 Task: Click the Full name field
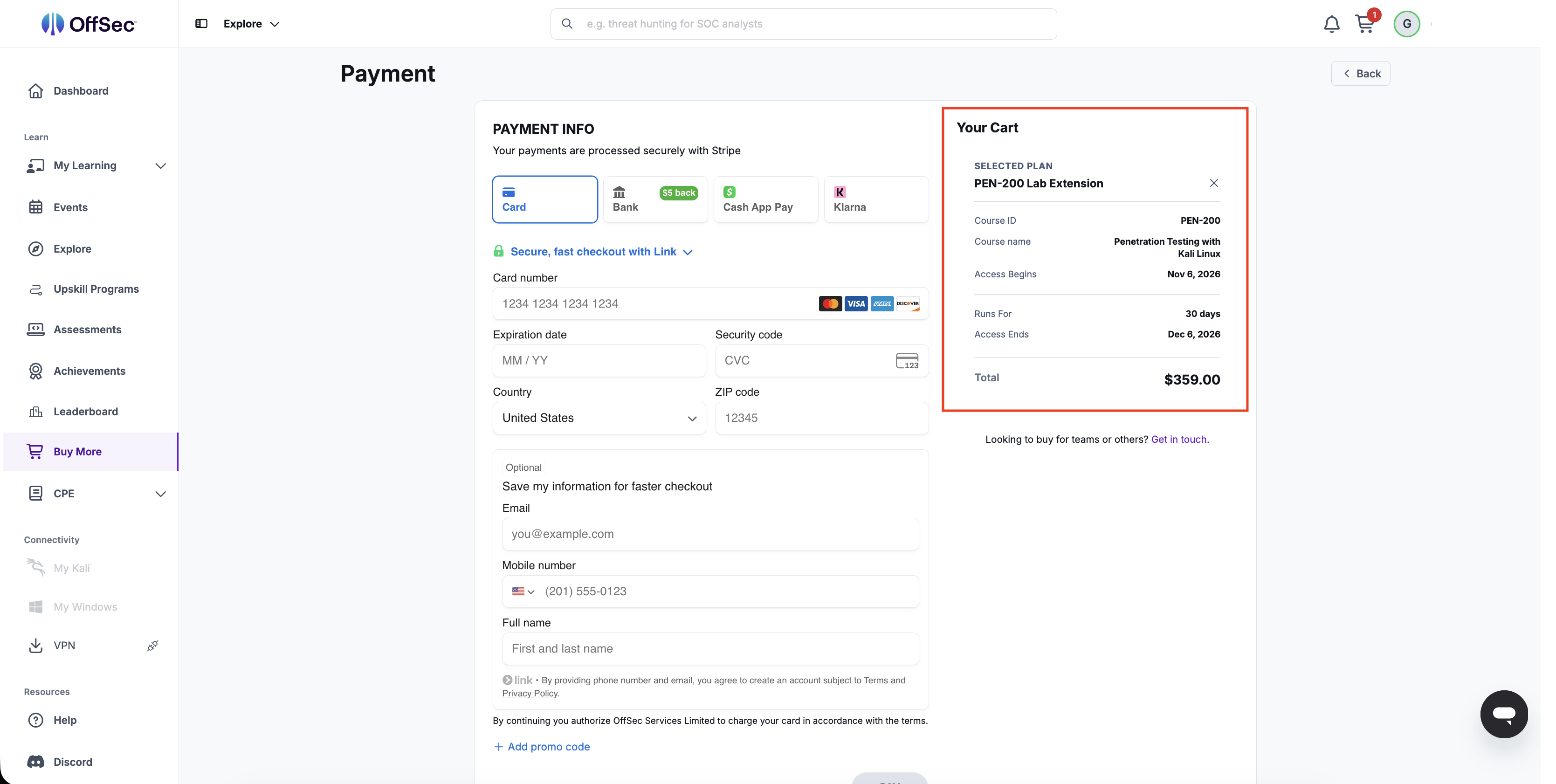pyautogui.click(x=711, y=649)
